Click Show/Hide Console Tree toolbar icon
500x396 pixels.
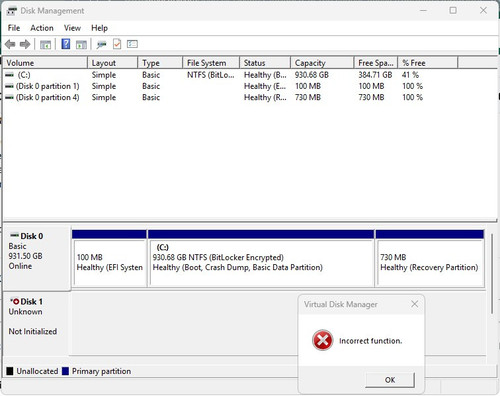45,44
